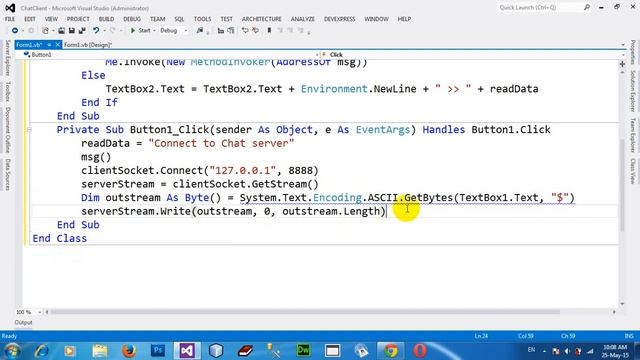The width and height of the screenshot is (640, 360).
Task: Open the Windows Start orb
Action: tap(12, 351)
